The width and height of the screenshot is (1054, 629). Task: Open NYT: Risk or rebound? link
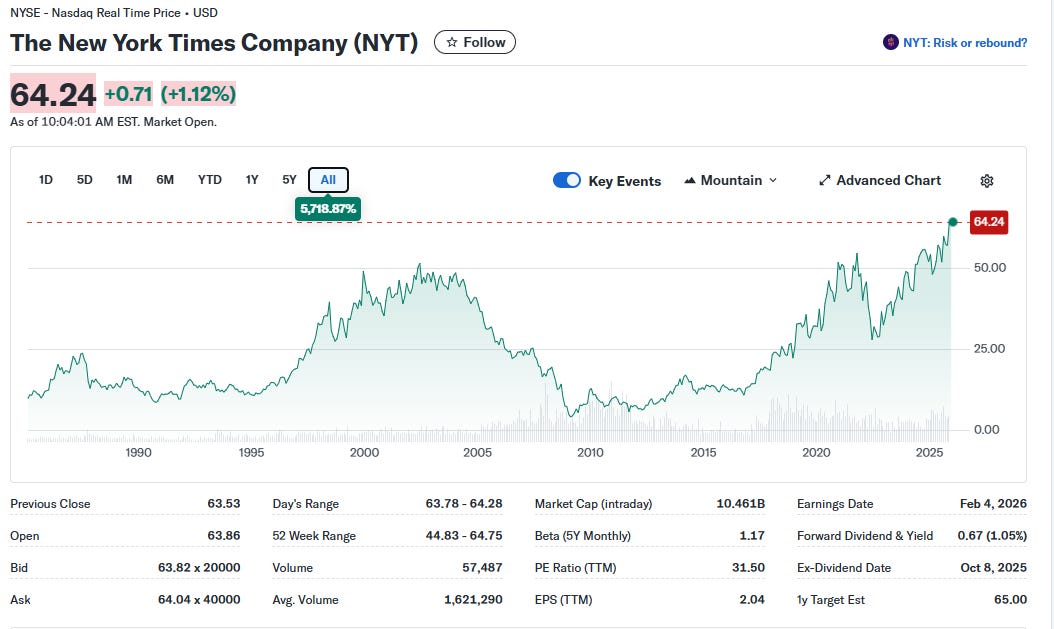pyautogui.click(x=965, y=42)
